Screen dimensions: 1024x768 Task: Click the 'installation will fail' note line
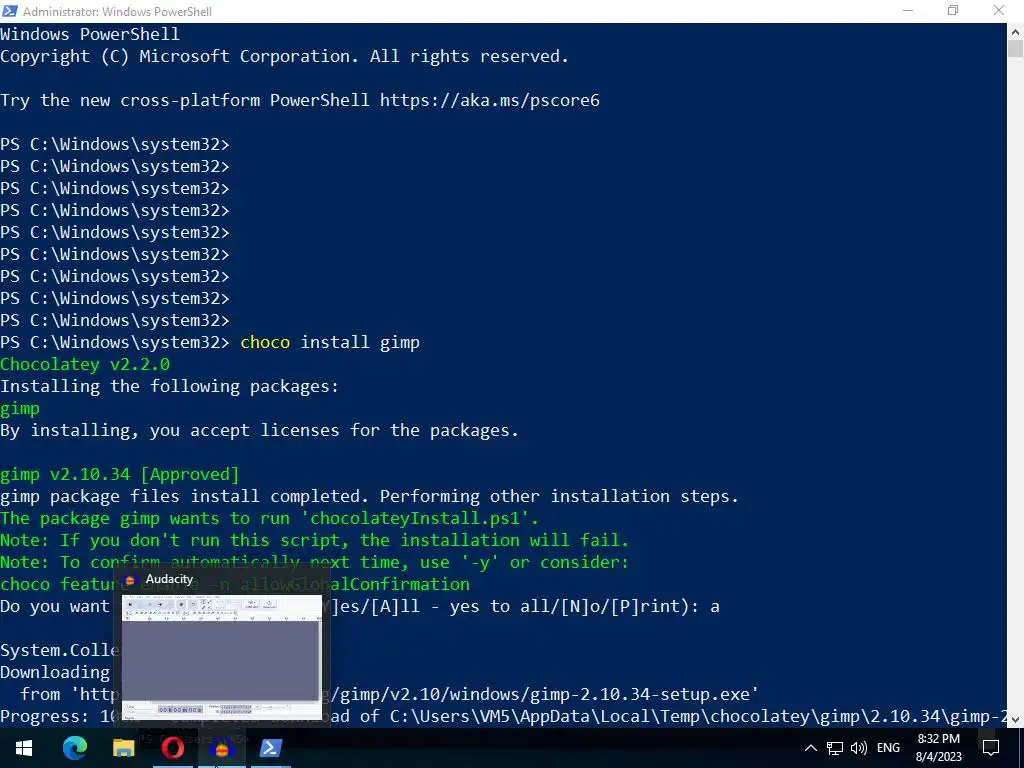pos(314,541)
